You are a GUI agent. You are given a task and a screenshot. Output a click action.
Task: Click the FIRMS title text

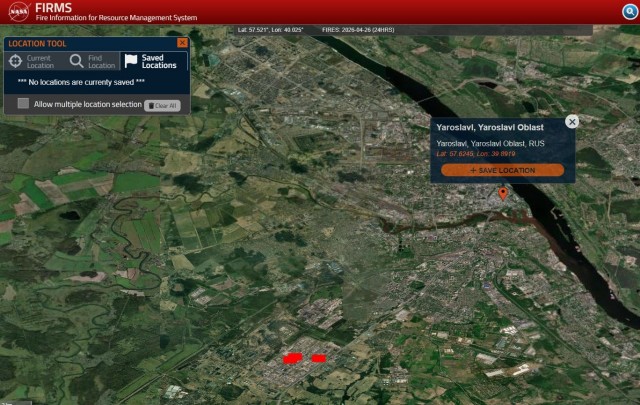pyautogui.click(x=53, y=7)
